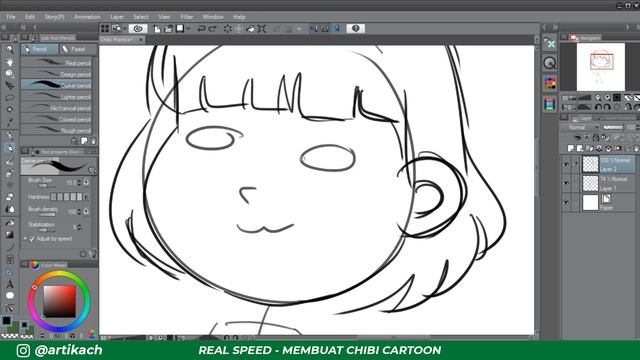Toggle snap to grid icon
Image resolution: width=640 pixels, height=360 pixels.
[338, 29]
